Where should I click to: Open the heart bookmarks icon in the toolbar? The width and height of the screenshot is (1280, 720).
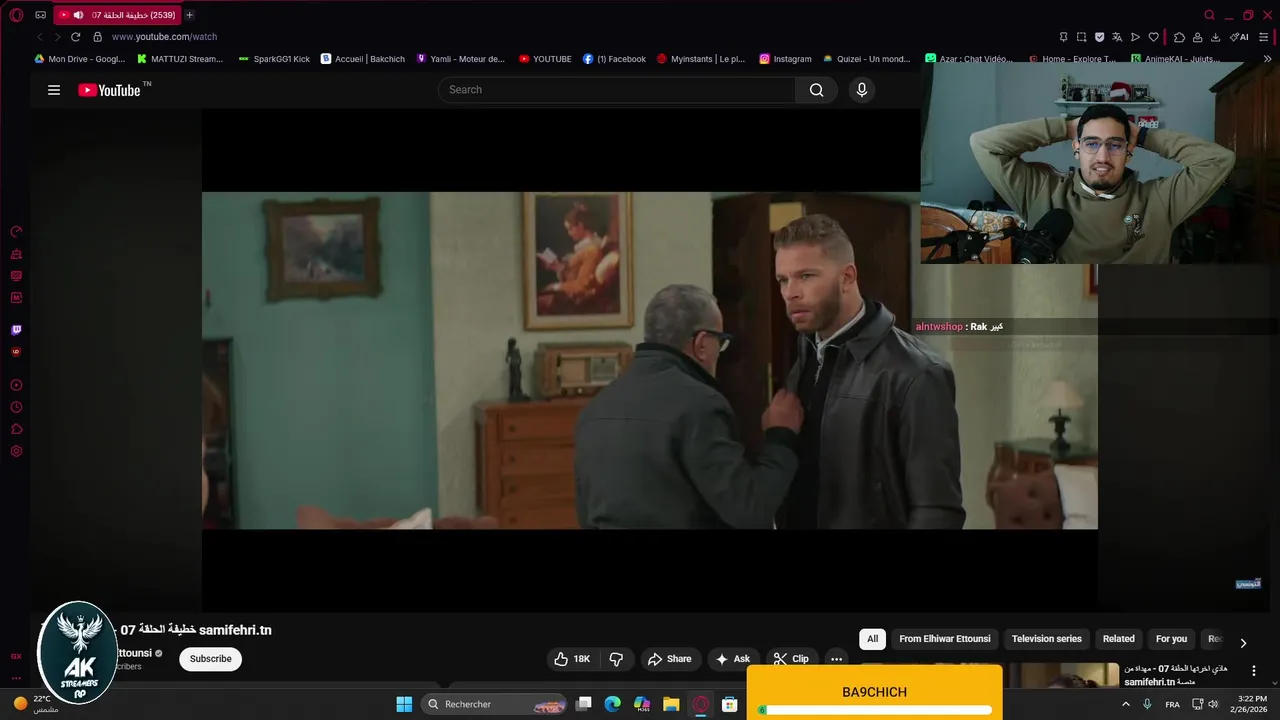[1153, 37]
